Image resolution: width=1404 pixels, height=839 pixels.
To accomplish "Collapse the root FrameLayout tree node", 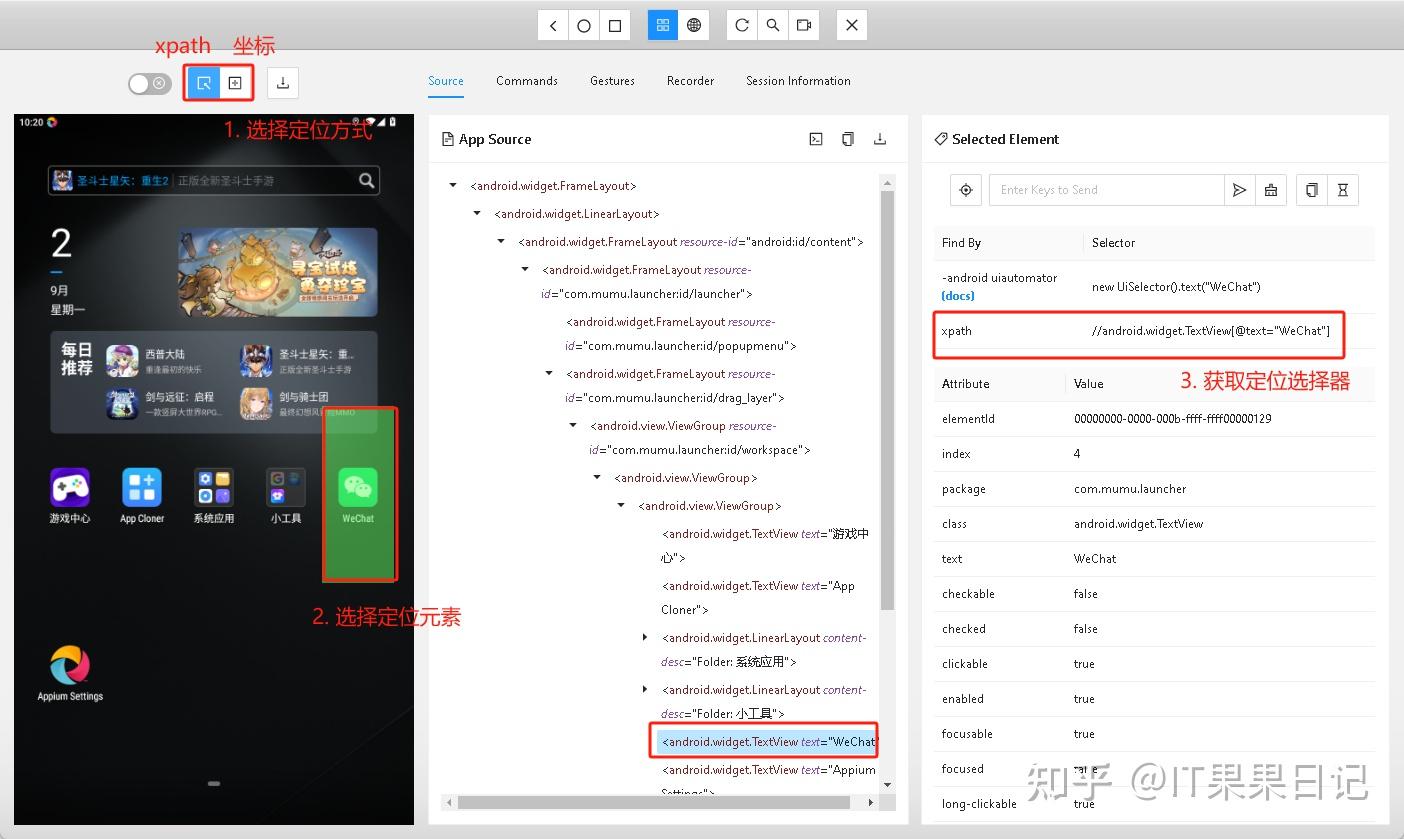I will point(452,185).
